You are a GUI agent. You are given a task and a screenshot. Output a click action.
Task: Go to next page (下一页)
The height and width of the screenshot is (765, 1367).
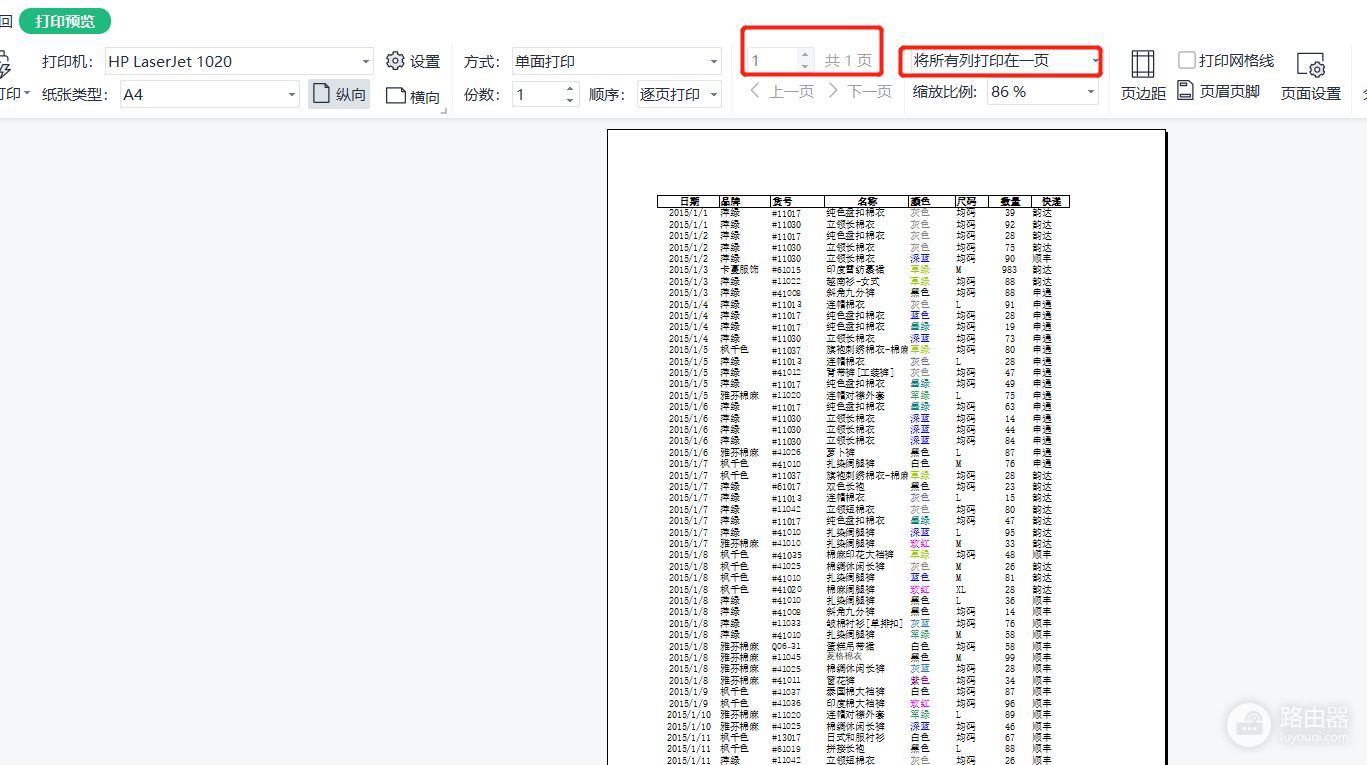(859, 92)
